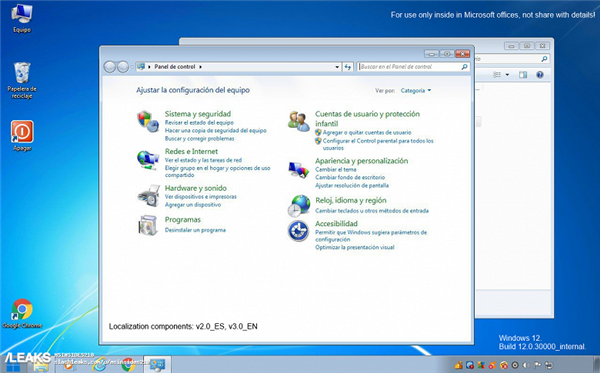Open Cuentas de usuario y protección infantil heading
This screenshot has width=600, height=373.
[367, 119]
